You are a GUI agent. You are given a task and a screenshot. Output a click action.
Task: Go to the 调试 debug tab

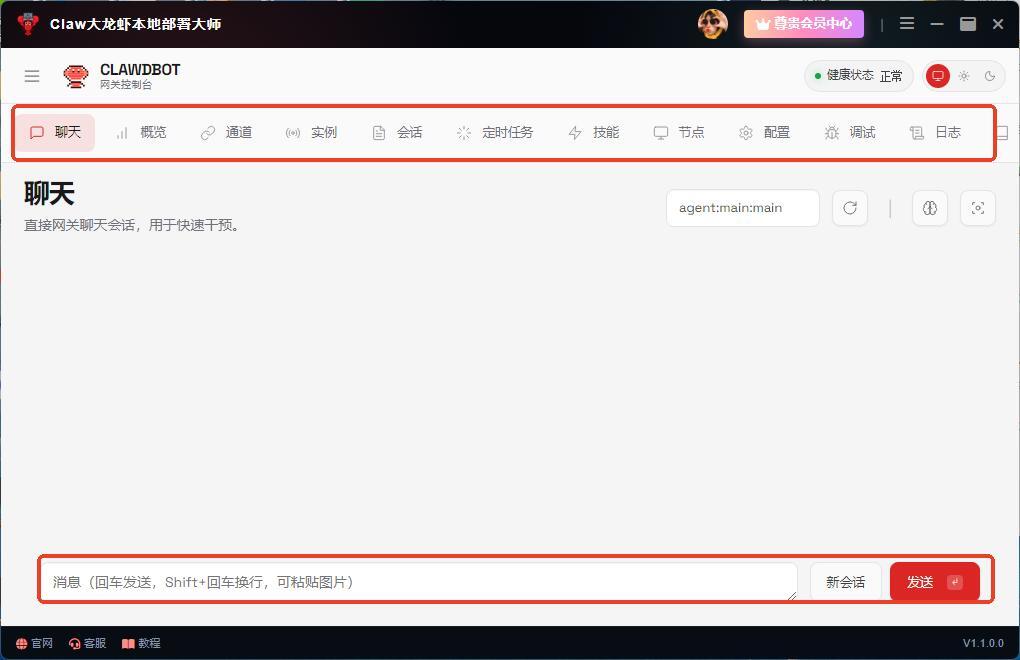tap(850, 133)
